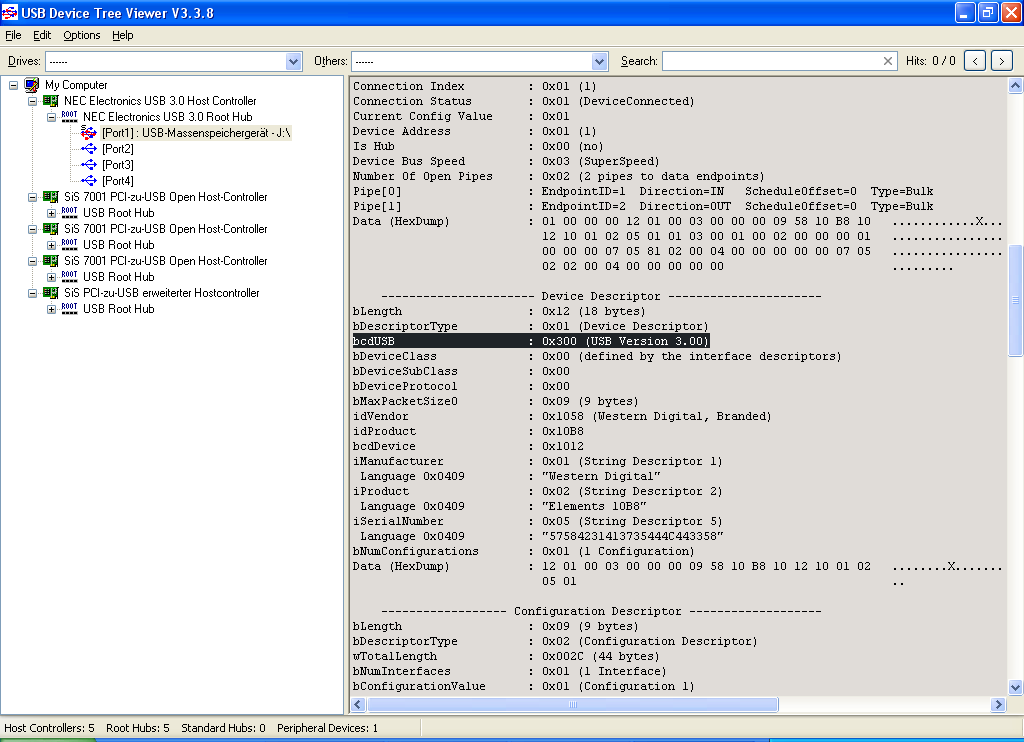This screenshot has height=742, width=1024.
Task: Select SiS PCI-zu-USB erweiterter Hostcontroller label
Action: (161, 293)
